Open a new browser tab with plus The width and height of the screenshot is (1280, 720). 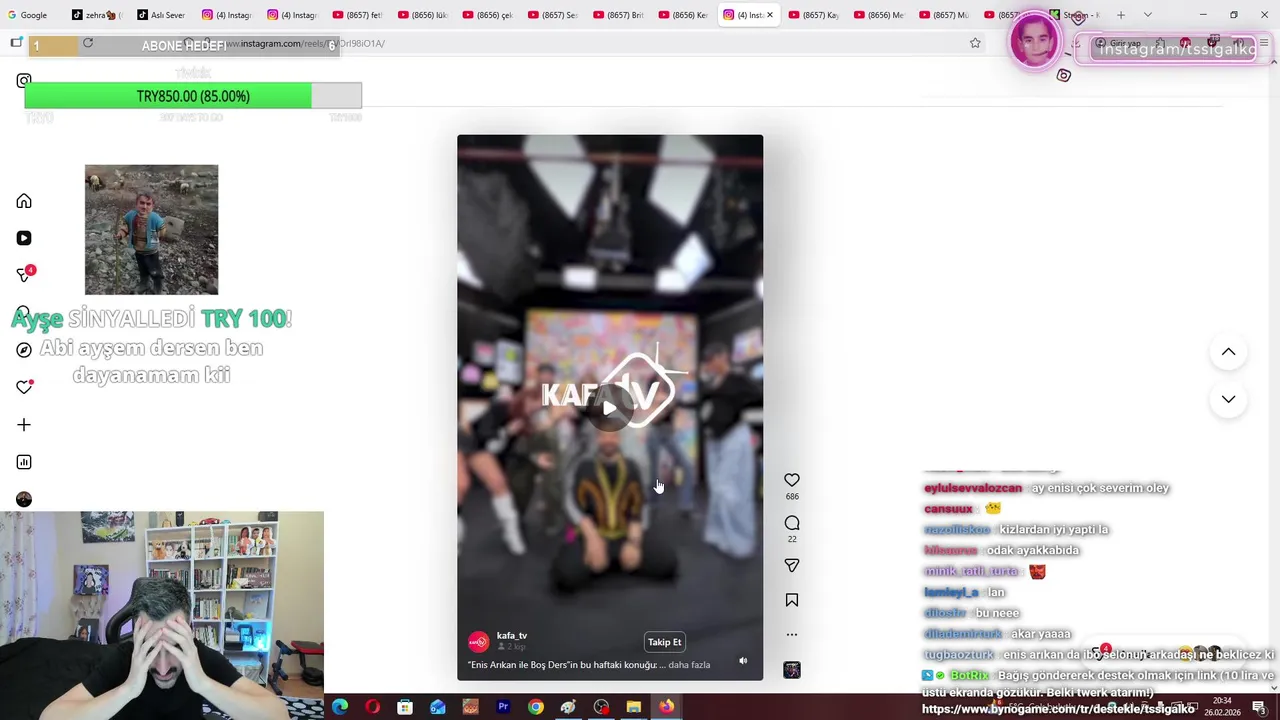tap(1120, 15)
